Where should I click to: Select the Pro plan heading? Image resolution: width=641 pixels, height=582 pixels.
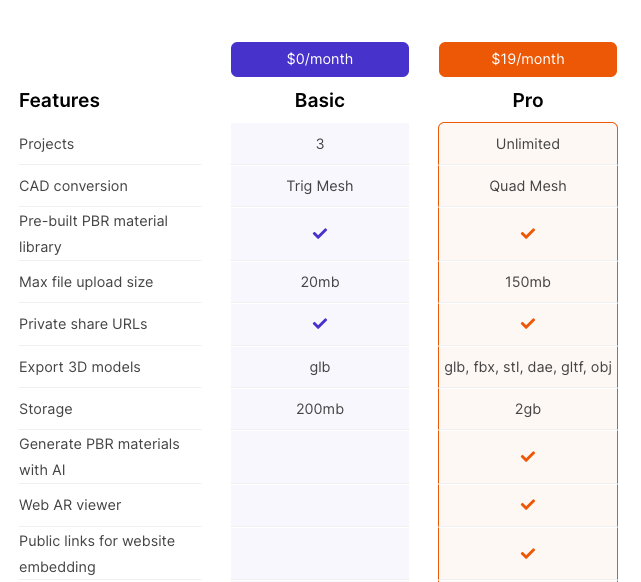pos(528,101)
